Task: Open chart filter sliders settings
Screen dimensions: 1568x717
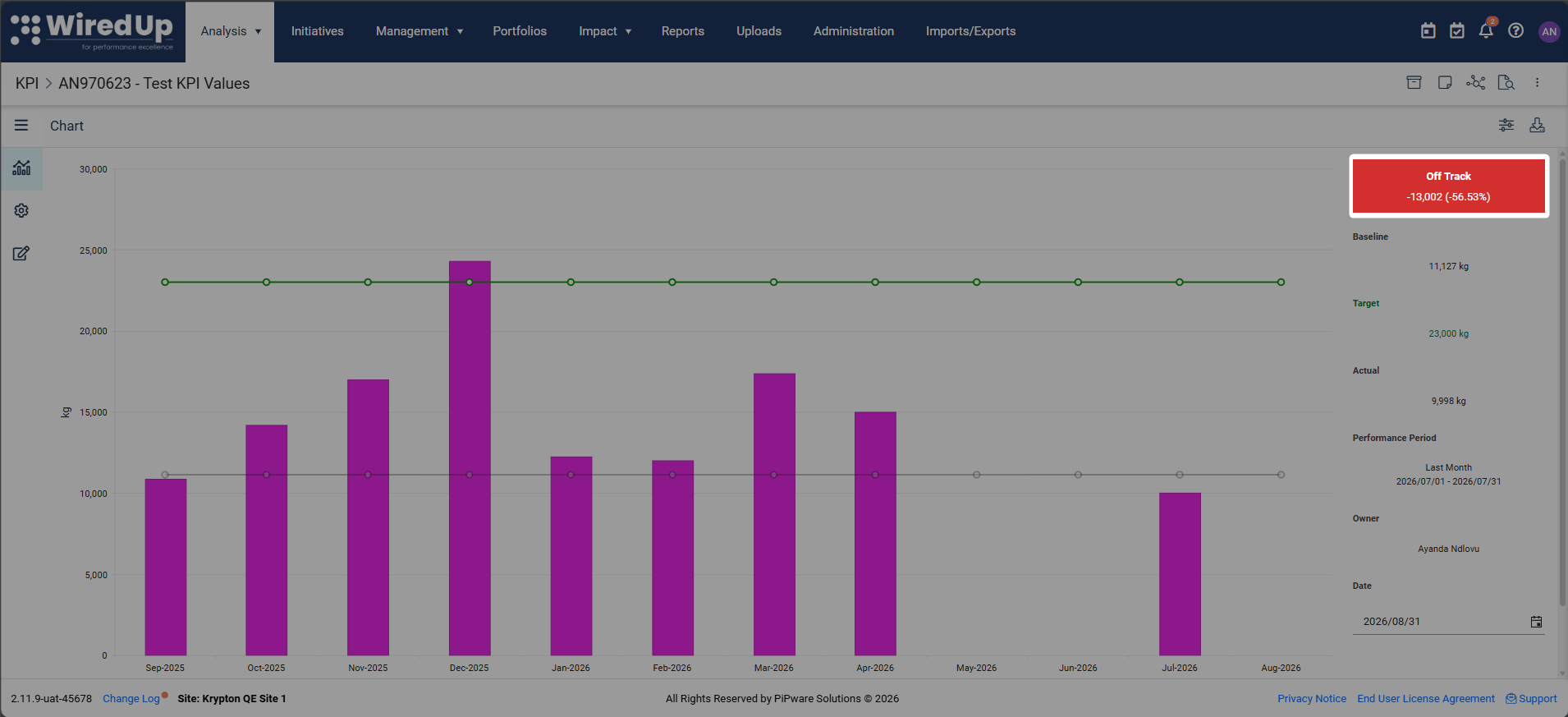Action: [1506, 125]
